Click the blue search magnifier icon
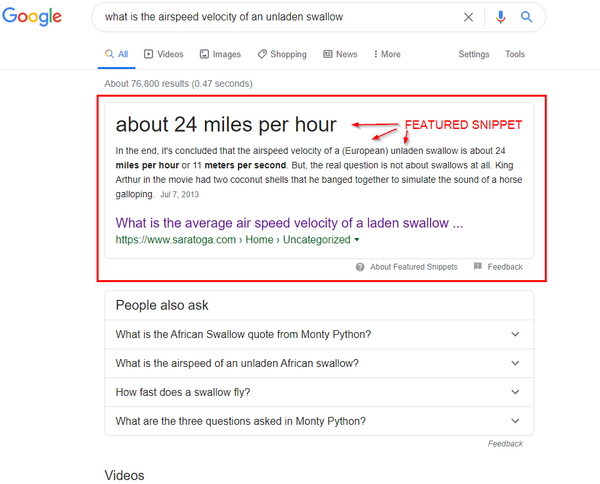The height and width of the screenshot is (484, 600). [527, 17]
